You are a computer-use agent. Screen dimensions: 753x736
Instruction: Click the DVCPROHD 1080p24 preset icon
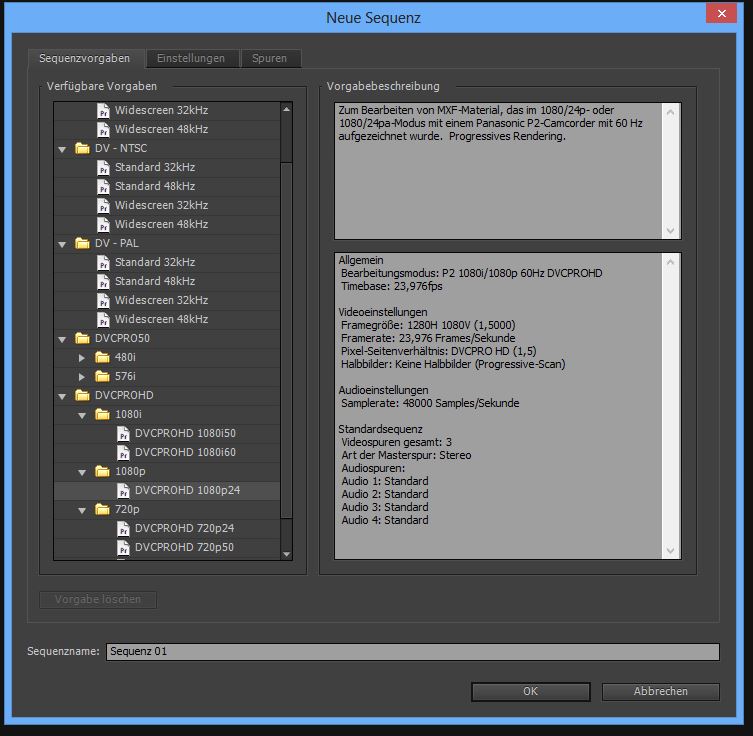pos(123,491)
